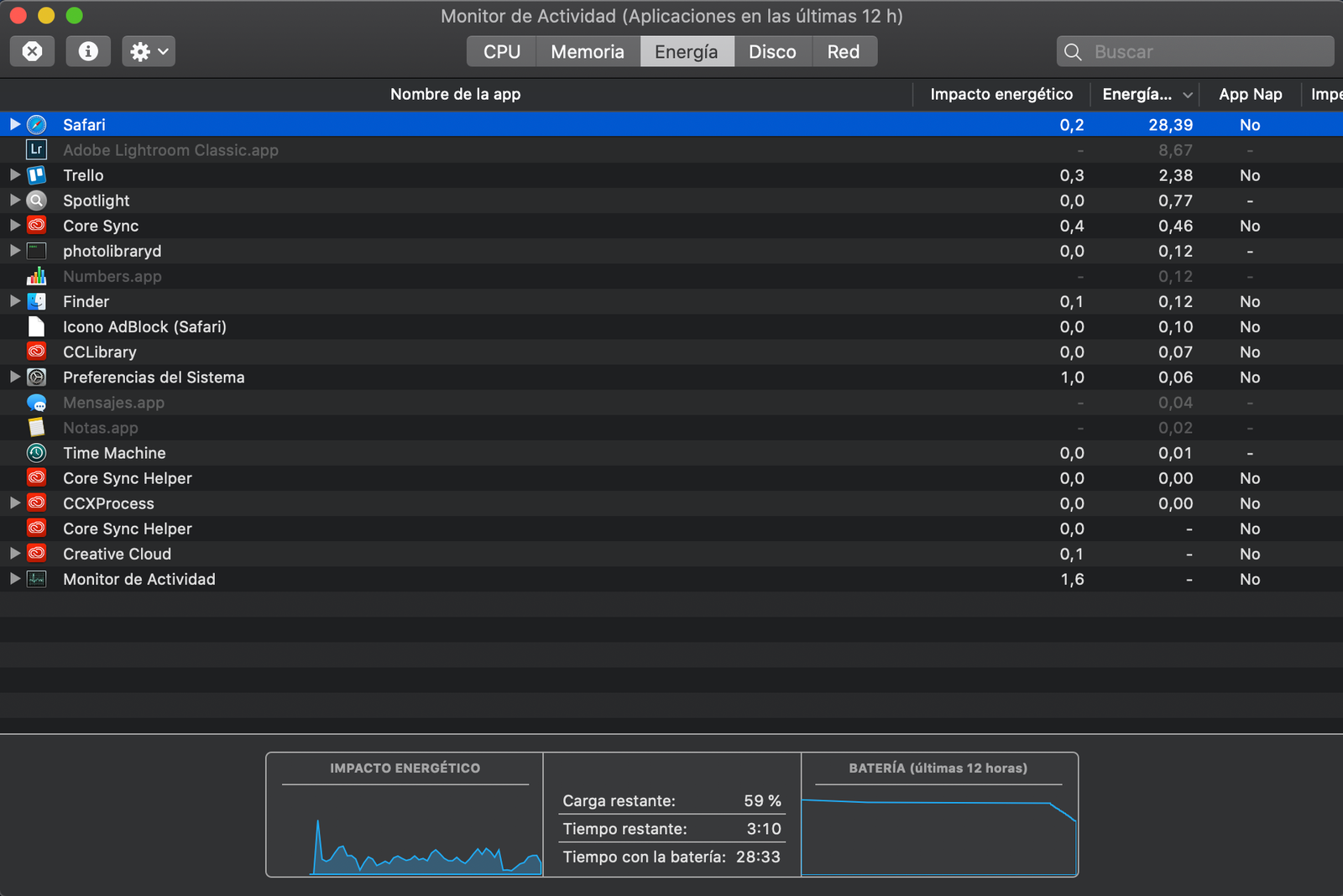The height and width of the screenshot is (896, 1343).
Task: Click the Finder face icon
Action: (x=36, y=301)
